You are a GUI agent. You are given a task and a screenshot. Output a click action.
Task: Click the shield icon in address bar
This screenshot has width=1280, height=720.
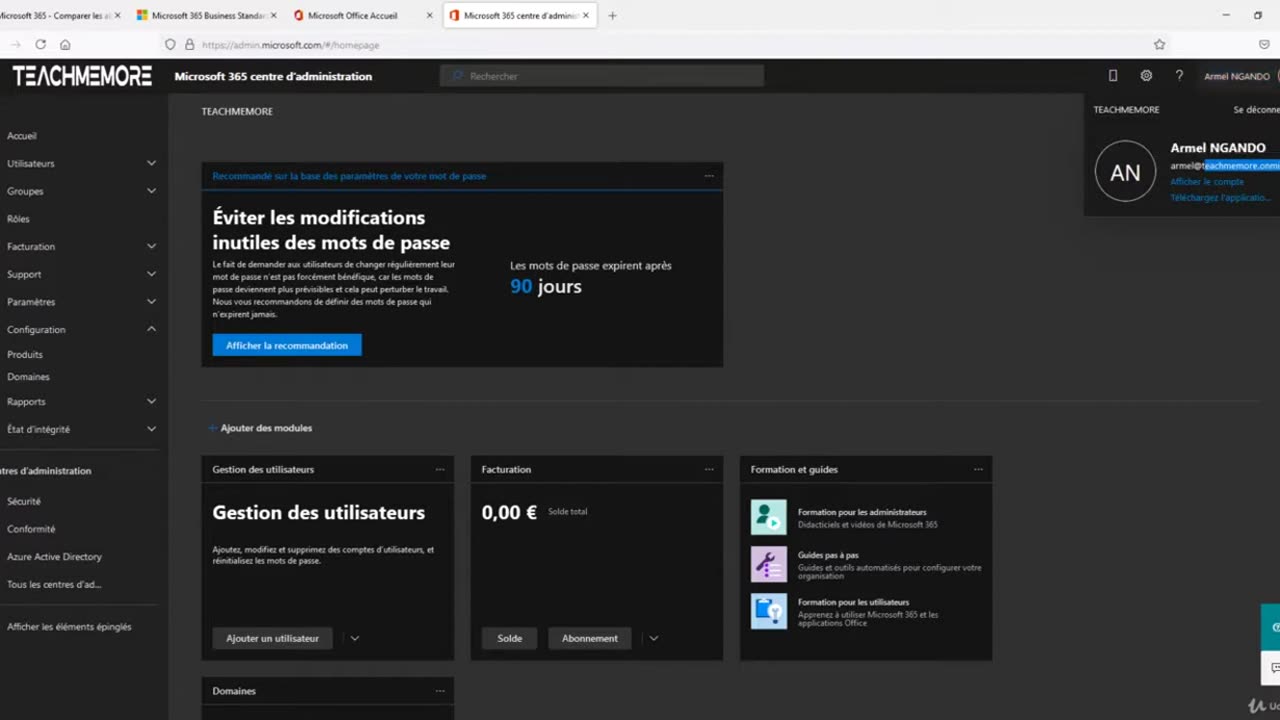coord(171,44)
